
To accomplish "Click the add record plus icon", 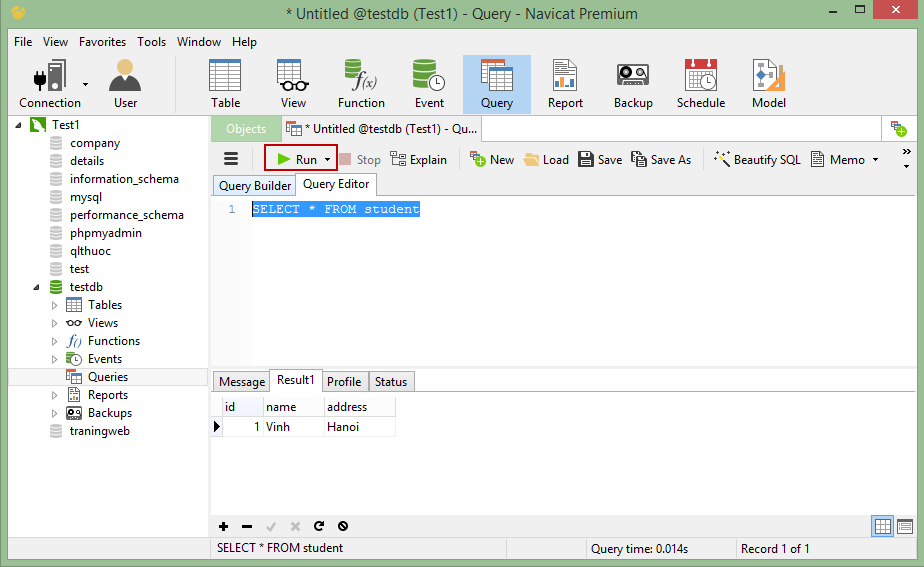I will point(223,526).
